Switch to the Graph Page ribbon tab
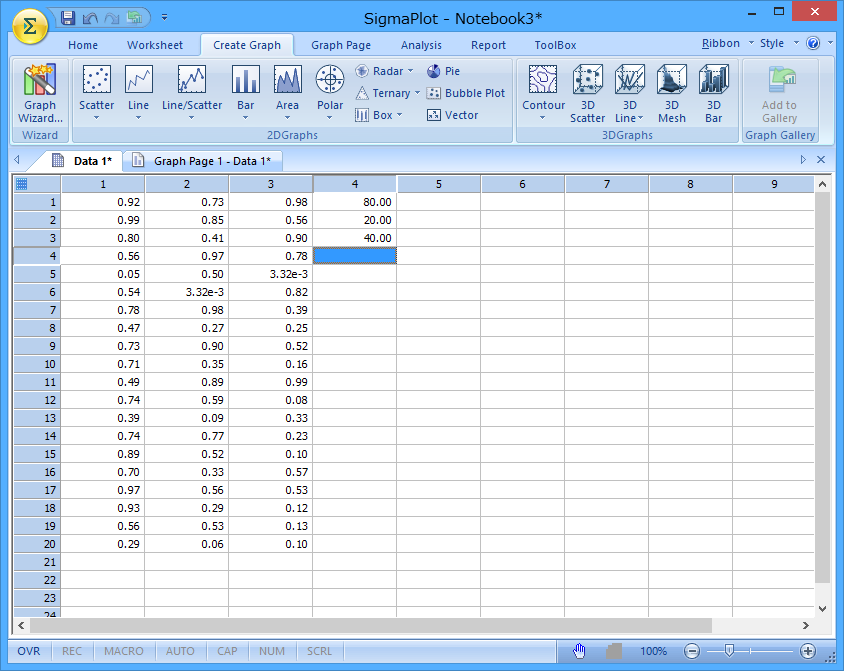Image resolution: width=844 pixels, height=671 pixels. 341,45
